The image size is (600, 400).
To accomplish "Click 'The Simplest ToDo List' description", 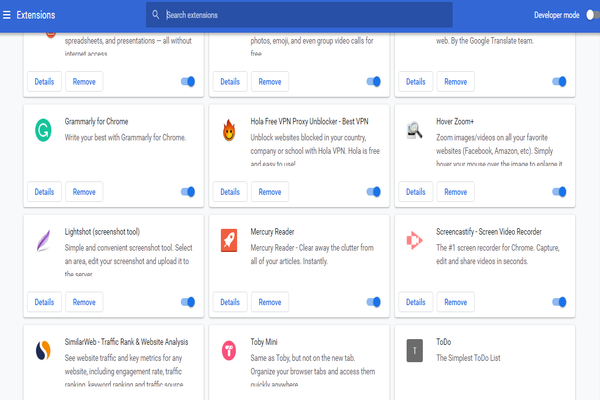I will 468,358.
